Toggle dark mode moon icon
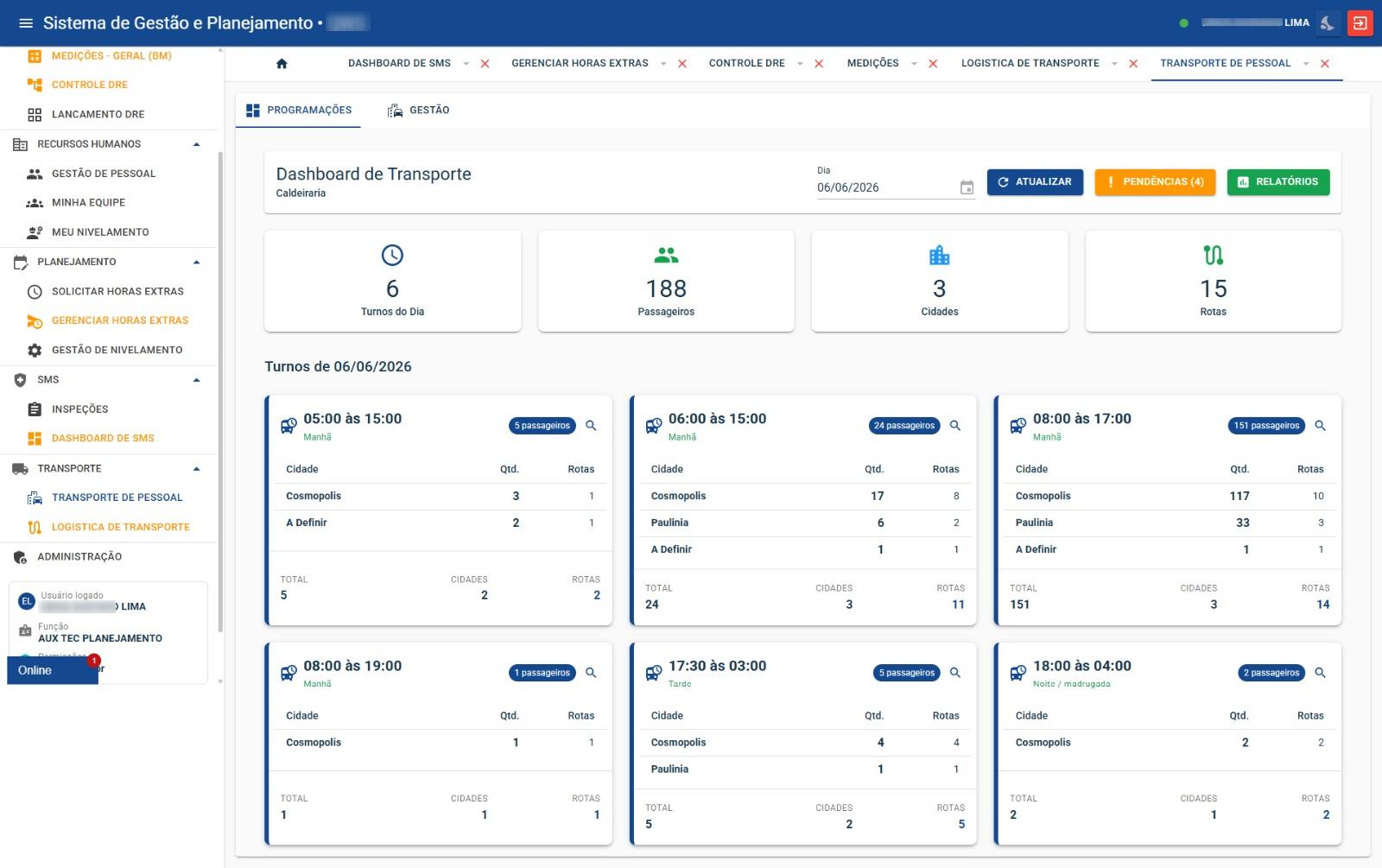The image size is (1382, 868). tap(1328, 23)
